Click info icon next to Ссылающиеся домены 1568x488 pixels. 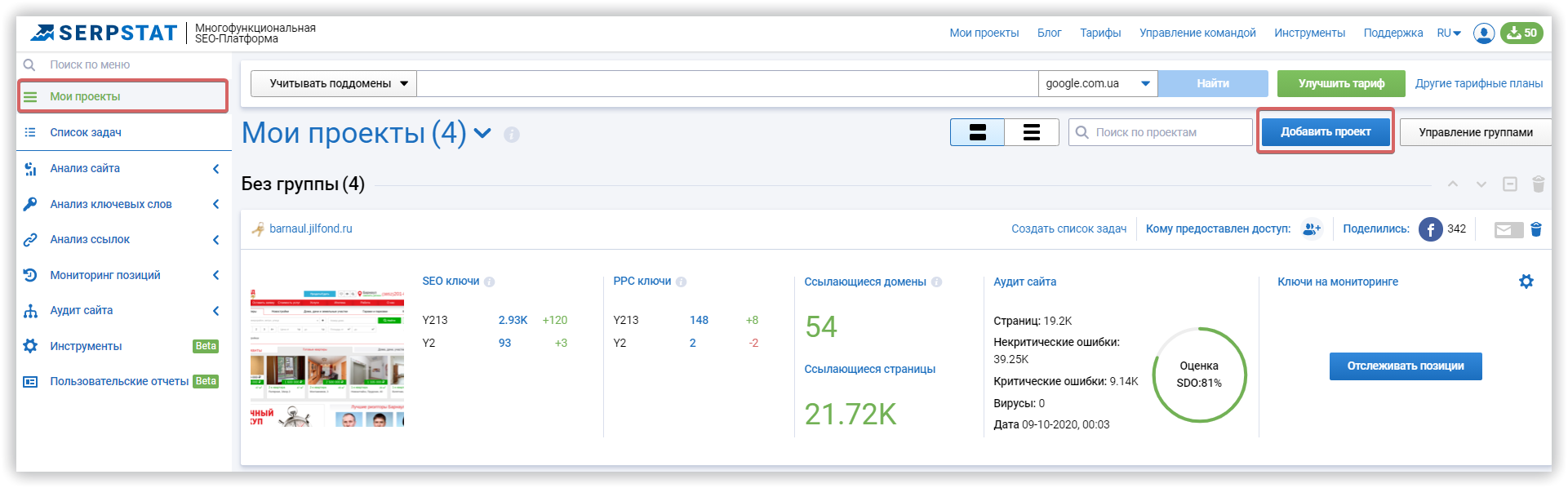point(936,282)
